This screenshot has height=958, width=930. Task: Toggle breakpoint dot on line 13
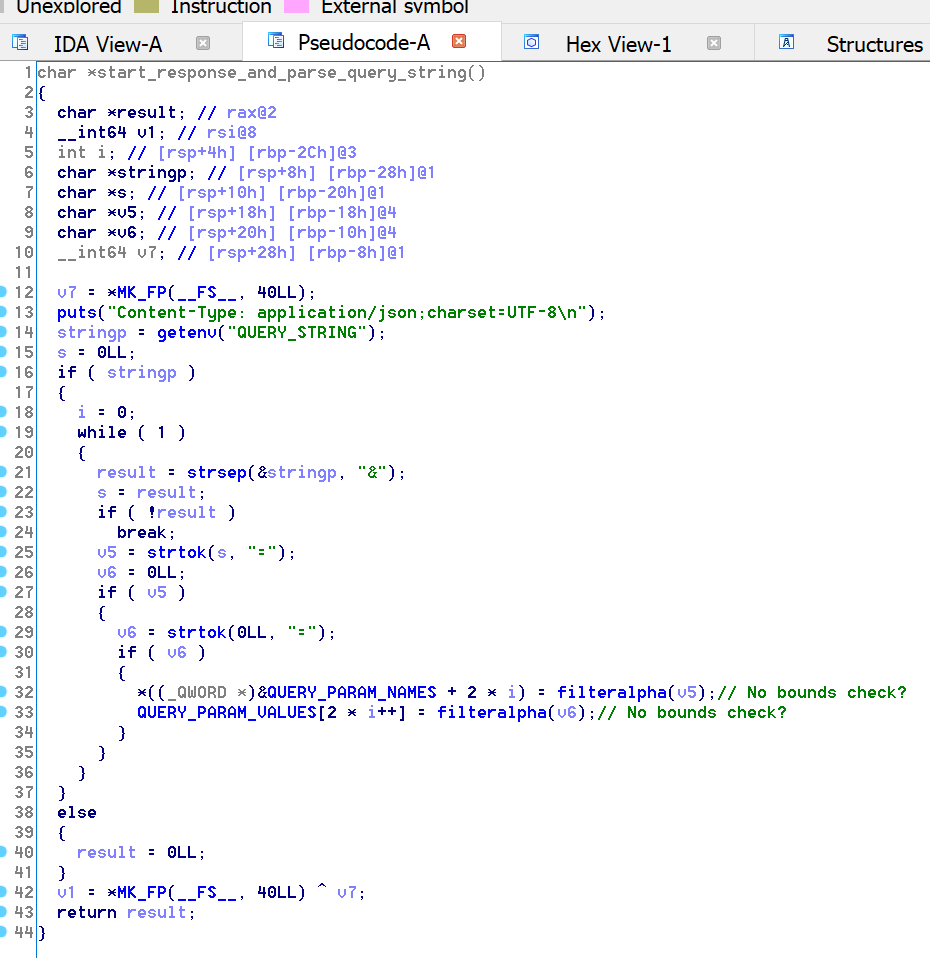coord(2,312)
